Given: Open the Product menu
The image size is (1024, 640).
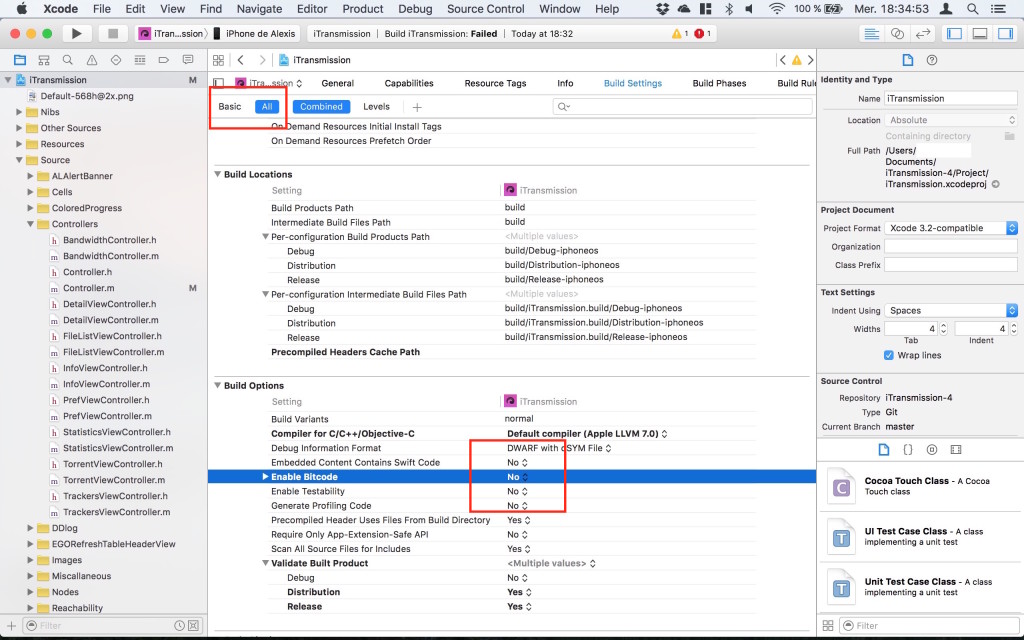Looking at the screenshot, I should 362,9.
